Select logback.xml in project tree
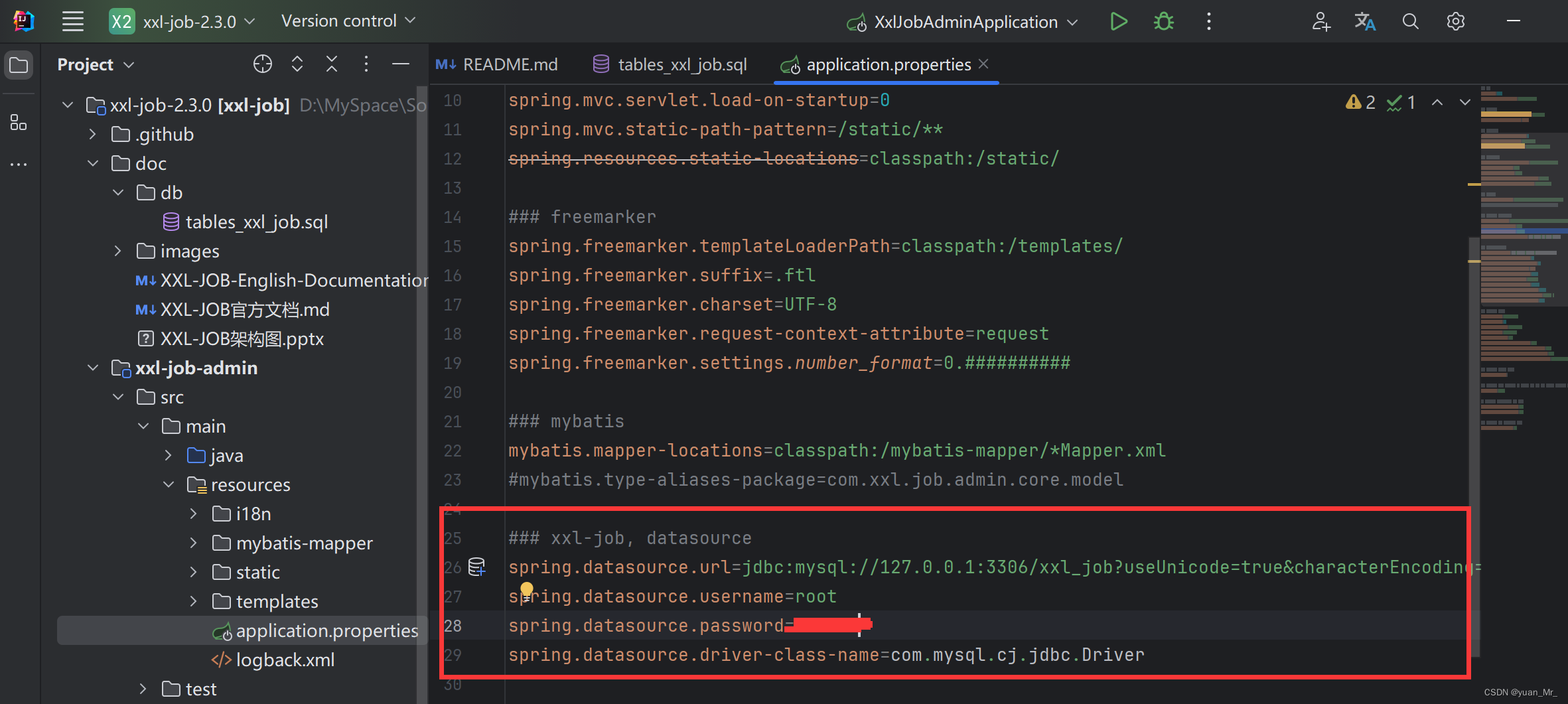 273,660
